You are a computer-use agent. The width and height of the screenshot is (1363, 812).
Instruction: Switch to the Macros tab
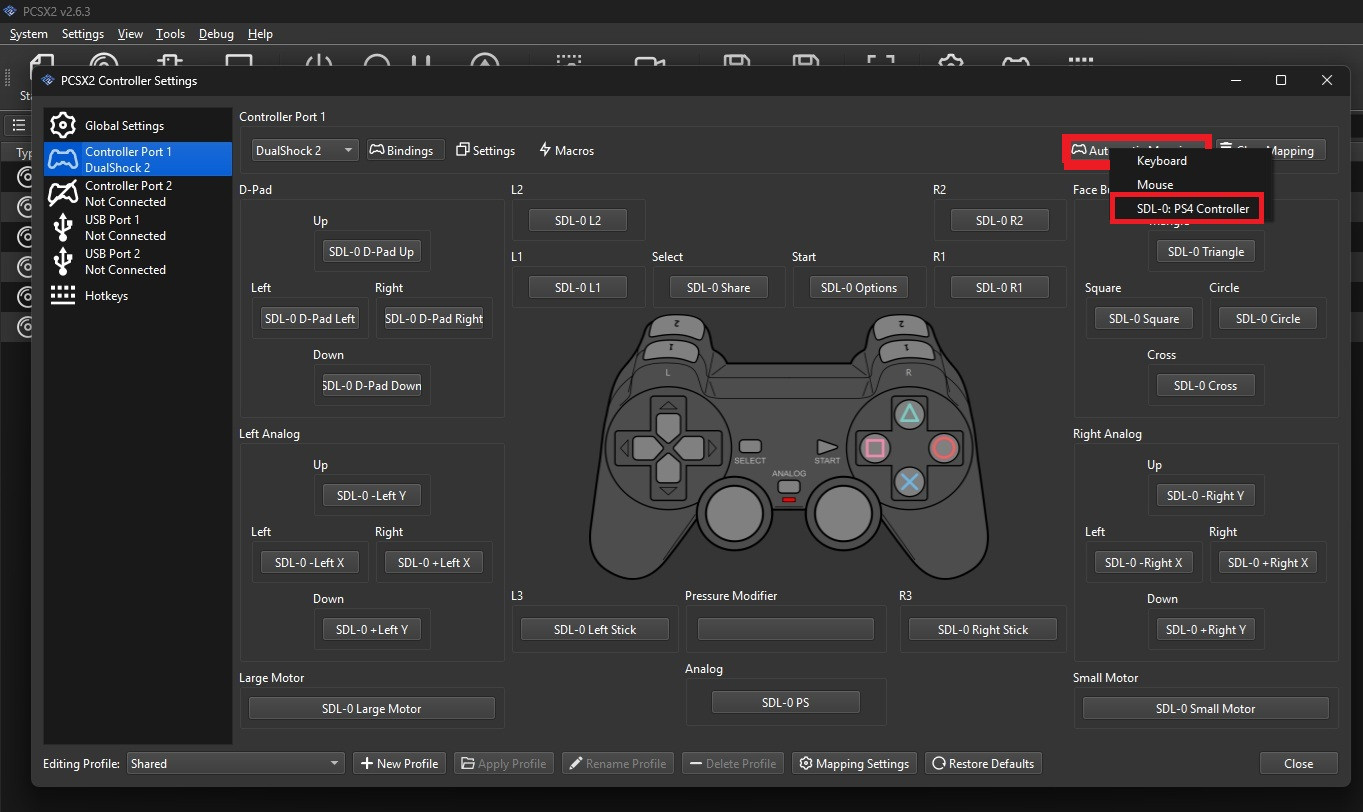pos(566,150)
